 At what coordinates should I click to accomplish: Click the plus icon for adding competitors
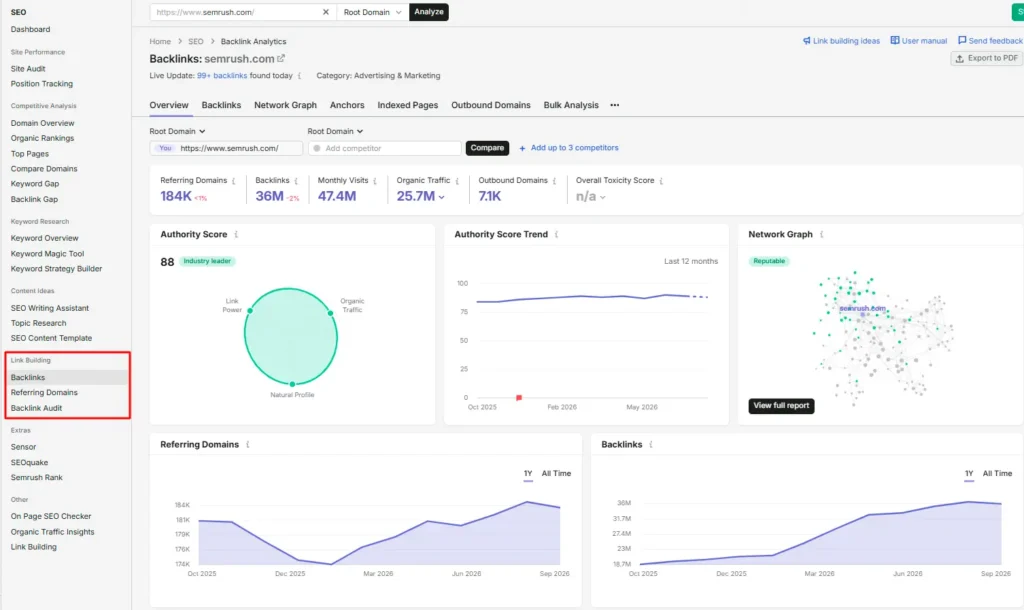coord(522,148)
